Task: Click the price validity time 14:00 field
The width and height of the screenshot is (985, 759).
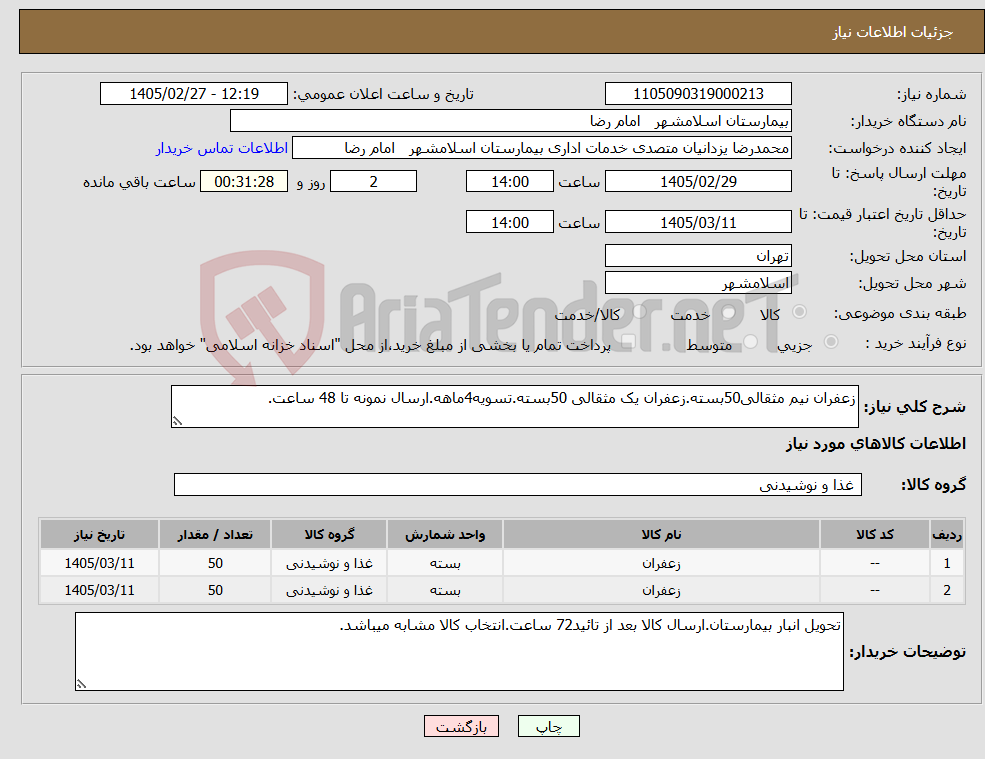Action: [509, 222]
